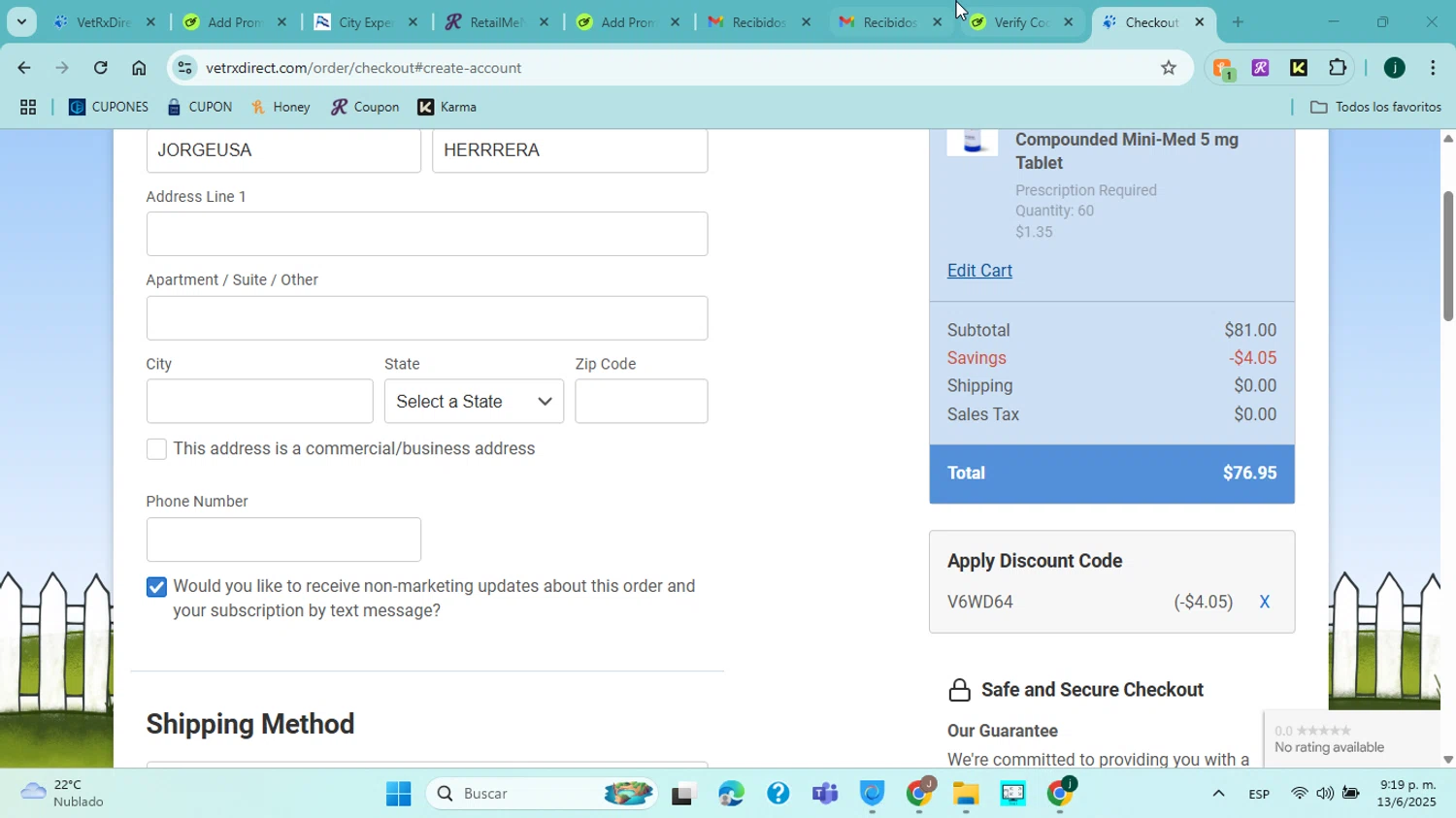Image resolution: width=1456 pixels, height=818 pixels.
Task: Click the page vertical scrollbar thumb
Action: tap(1447, 255)
